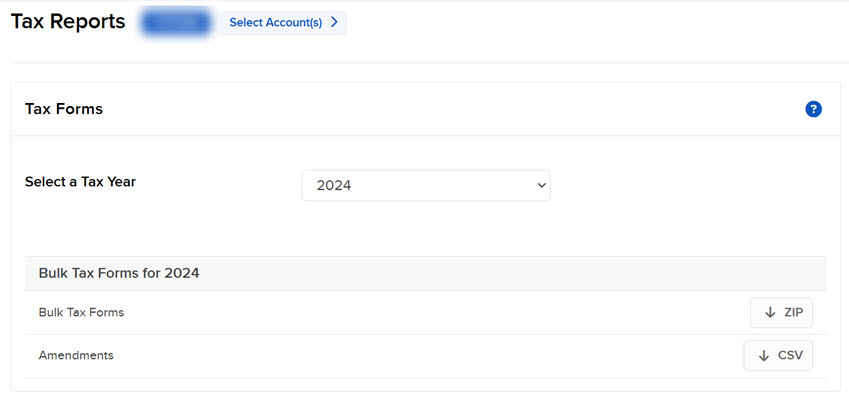Image resolution: width=849 pixels, height=401 pixels.
Task: Click the download arrow on ZIP button
Action: coord(770,313)
